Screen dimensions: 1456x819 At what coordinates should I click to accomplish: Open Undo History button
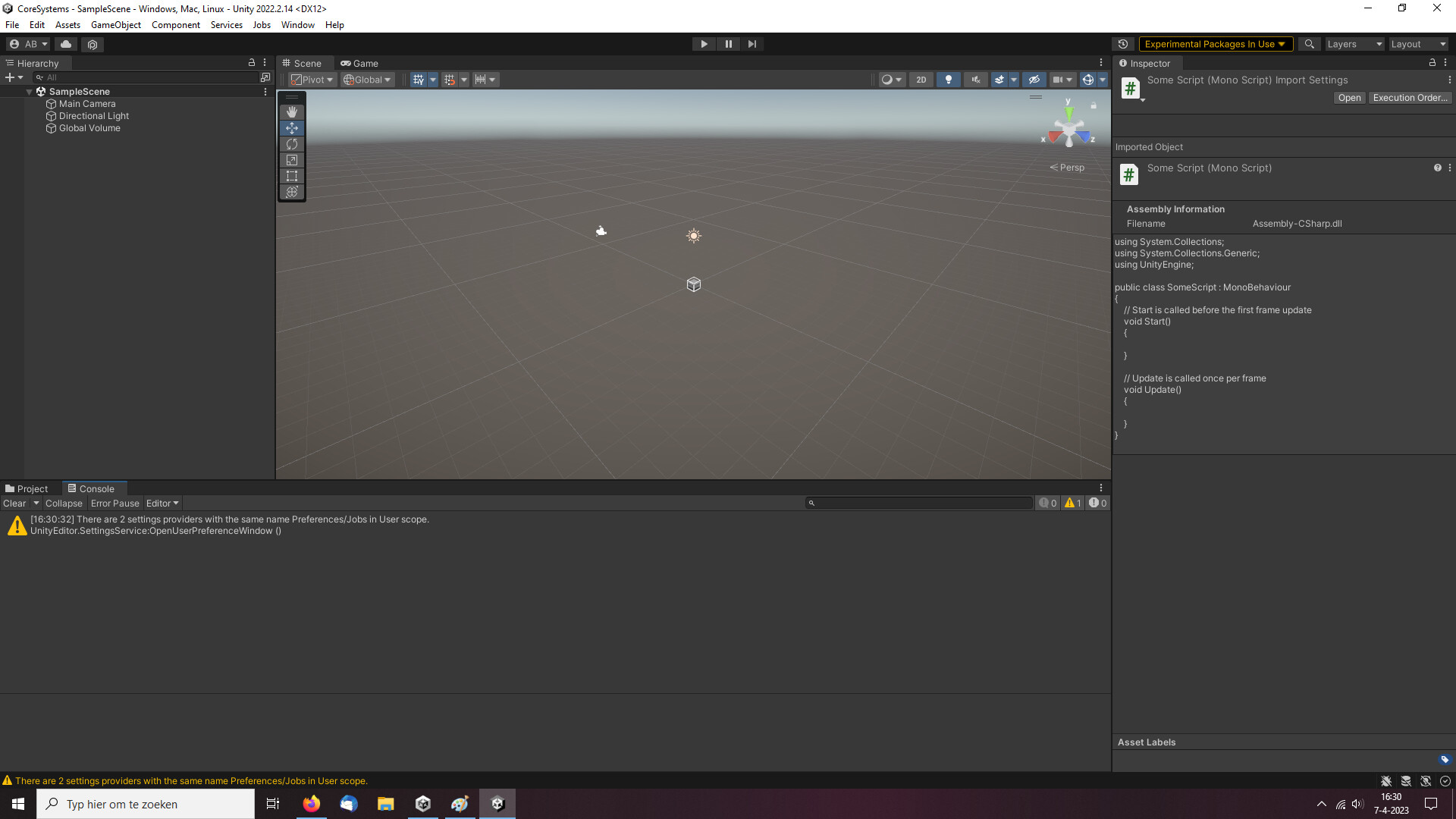click(1123, 44)
